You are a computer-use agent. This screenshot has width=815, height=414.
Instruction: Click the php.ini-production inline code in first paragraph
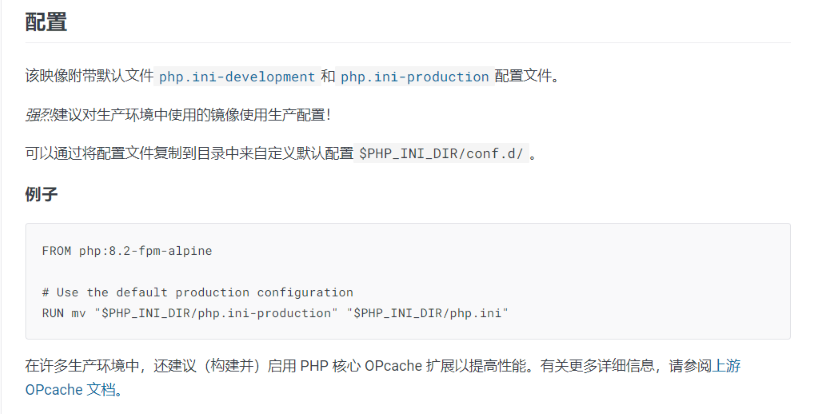pyautogui.click(x=415, y=77)
